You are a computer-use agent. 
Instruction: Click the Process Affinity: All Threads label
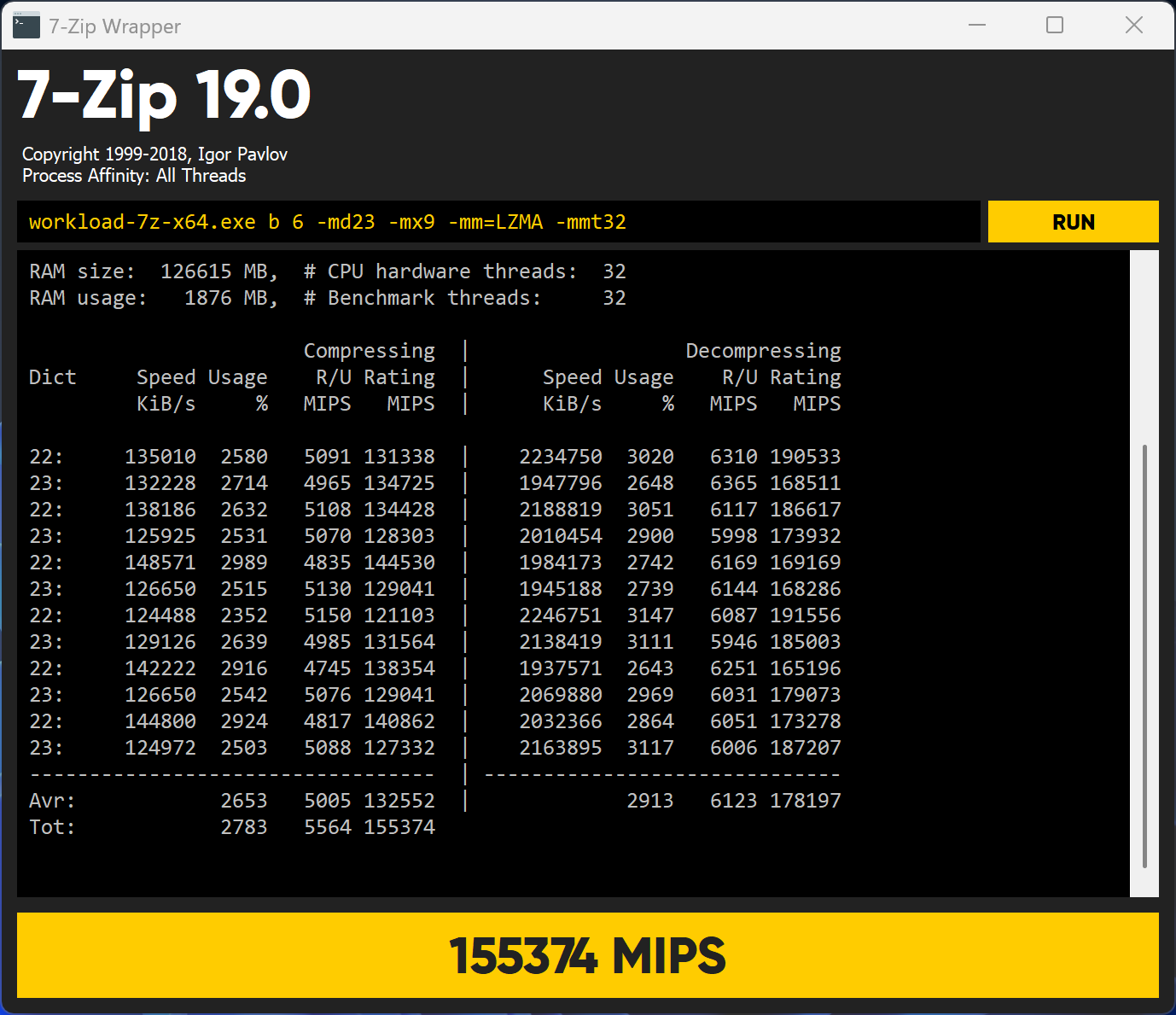(134, 176)
